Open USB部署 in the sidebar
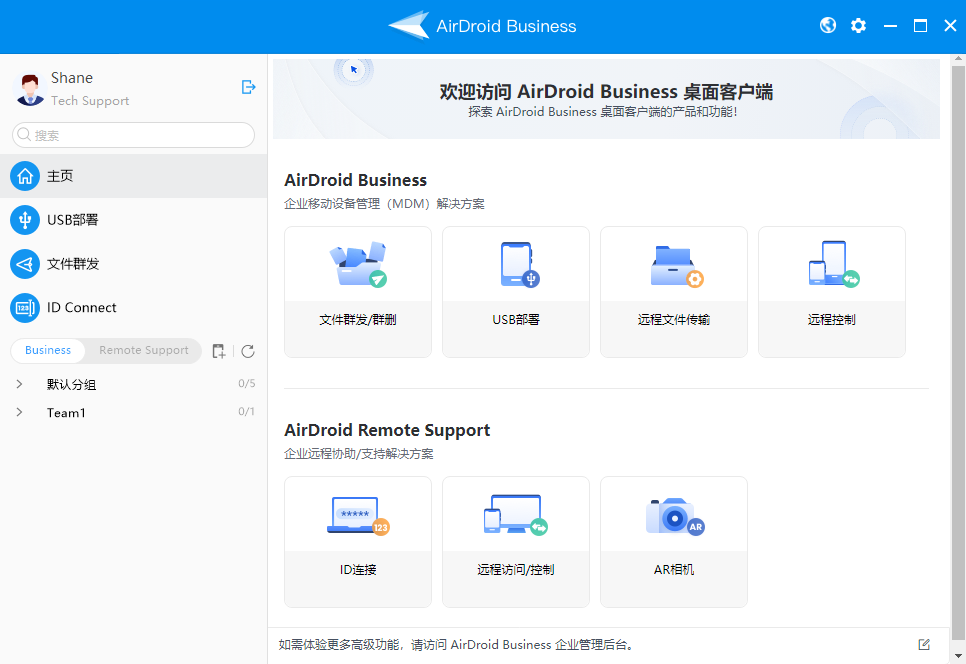966x664 pixels. (134, 220)
